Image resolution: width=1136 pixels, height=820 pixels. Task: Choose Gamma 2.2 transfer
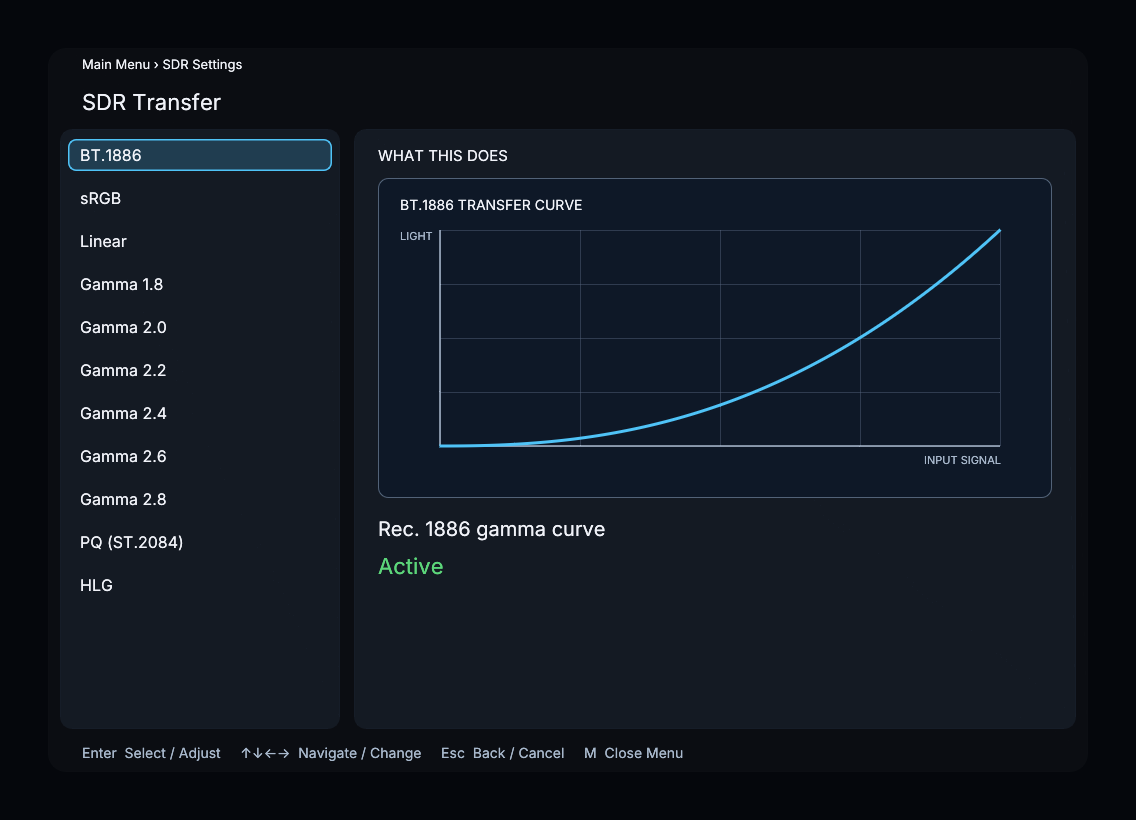coord(200,370)
